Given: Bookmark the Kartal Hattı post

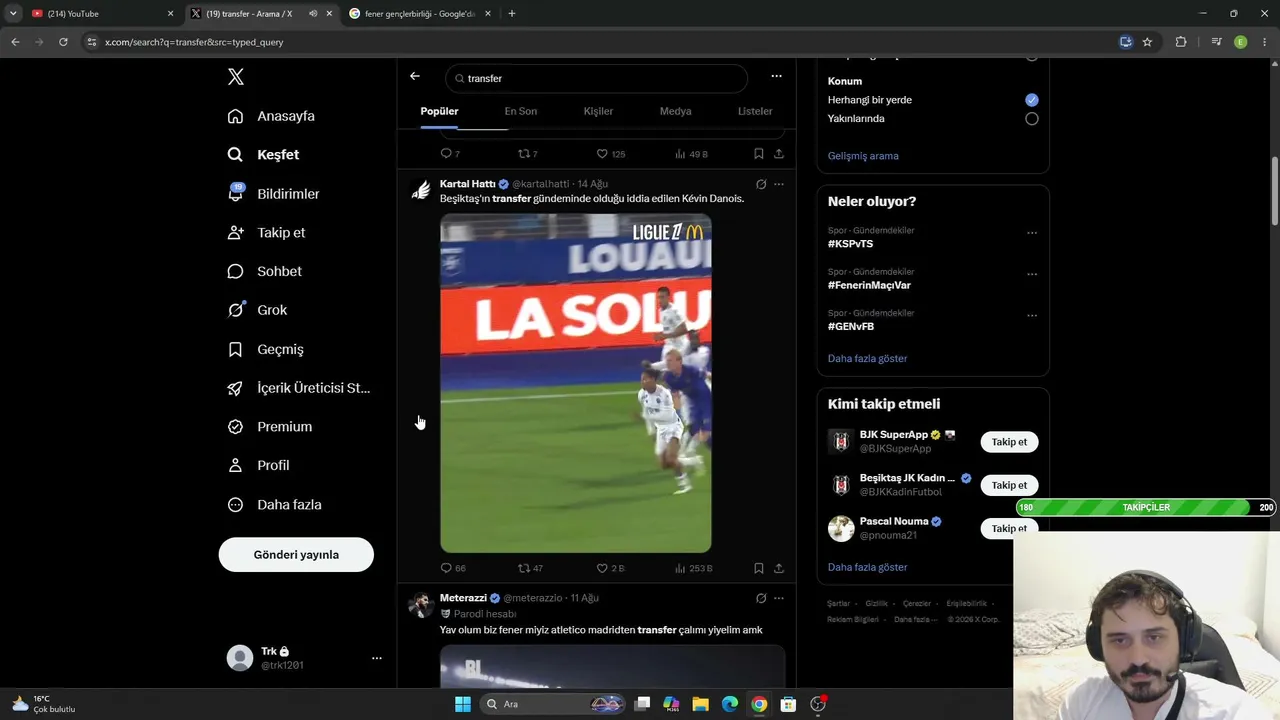Looking at the screenshot, I should click(x=758, y=568).
